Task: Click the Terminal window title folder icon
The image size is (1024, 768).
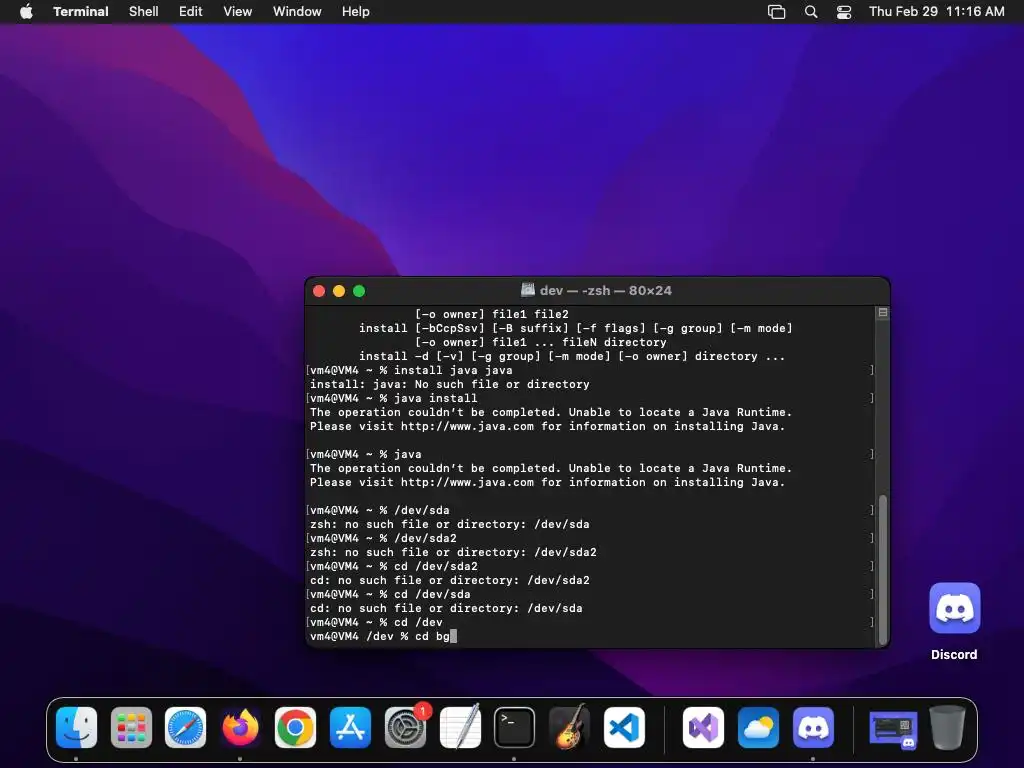Action: pos(528,290)
